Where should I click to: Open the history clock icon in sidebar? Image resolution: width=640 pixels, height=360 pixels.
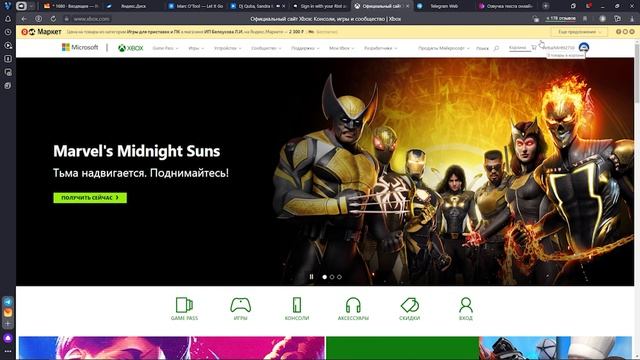point(8,32)
